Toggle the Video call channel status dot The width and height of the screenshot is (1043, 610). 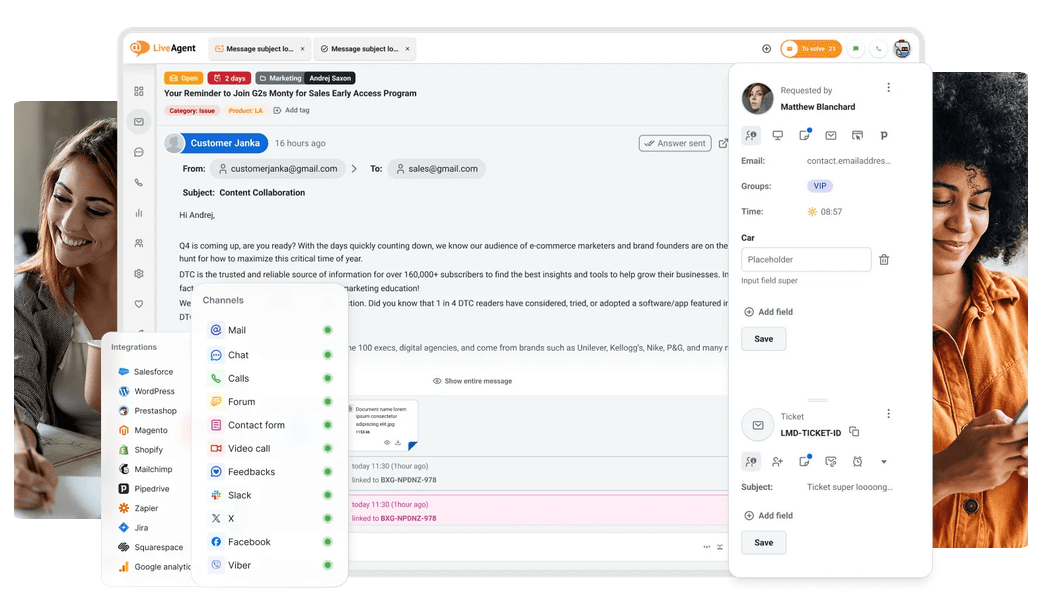tap(327, 448)
